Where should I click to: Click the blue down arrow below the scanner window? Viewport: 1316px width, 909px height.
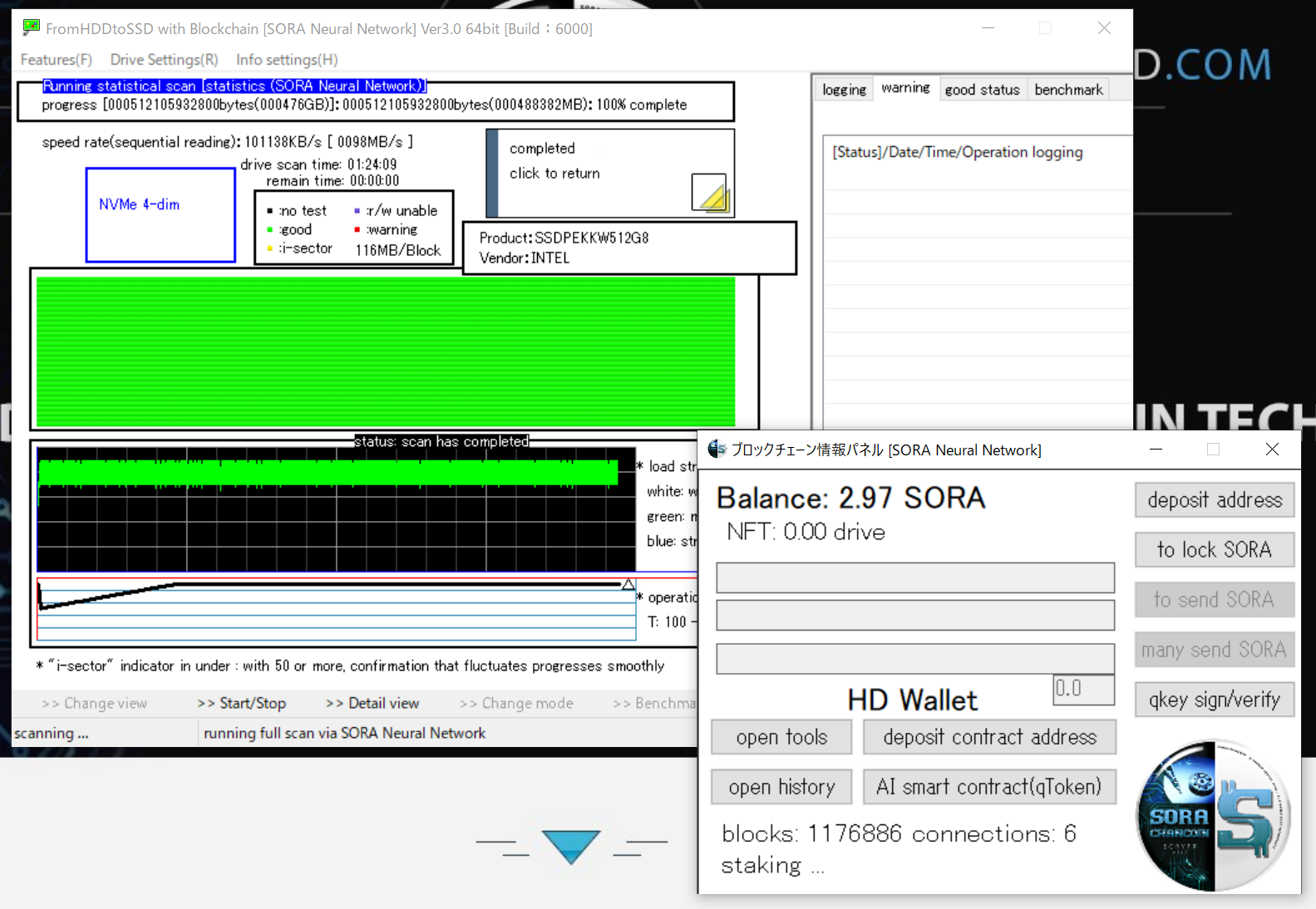pos(571,847)
